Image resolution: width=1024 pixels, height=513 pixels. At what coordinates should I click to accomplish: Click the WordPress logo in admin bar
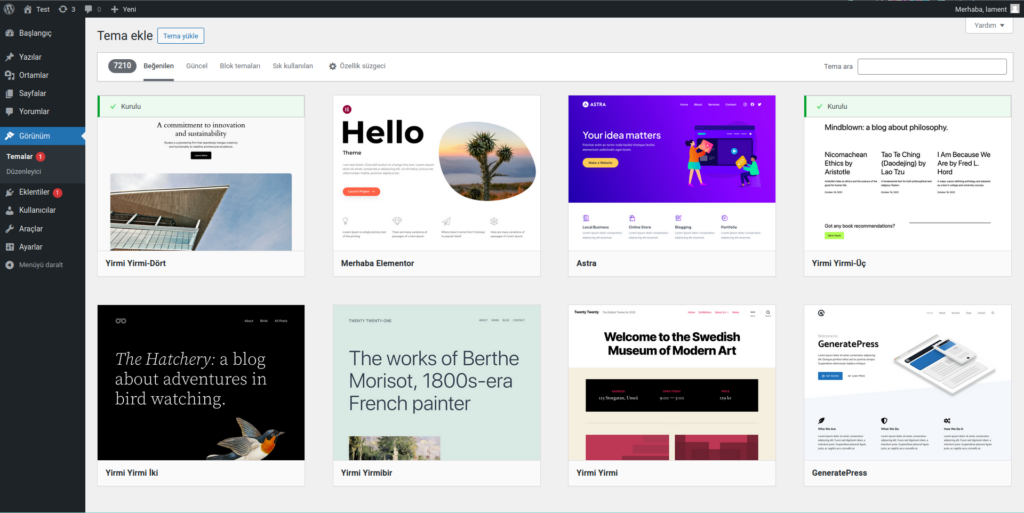click(9, 8)
